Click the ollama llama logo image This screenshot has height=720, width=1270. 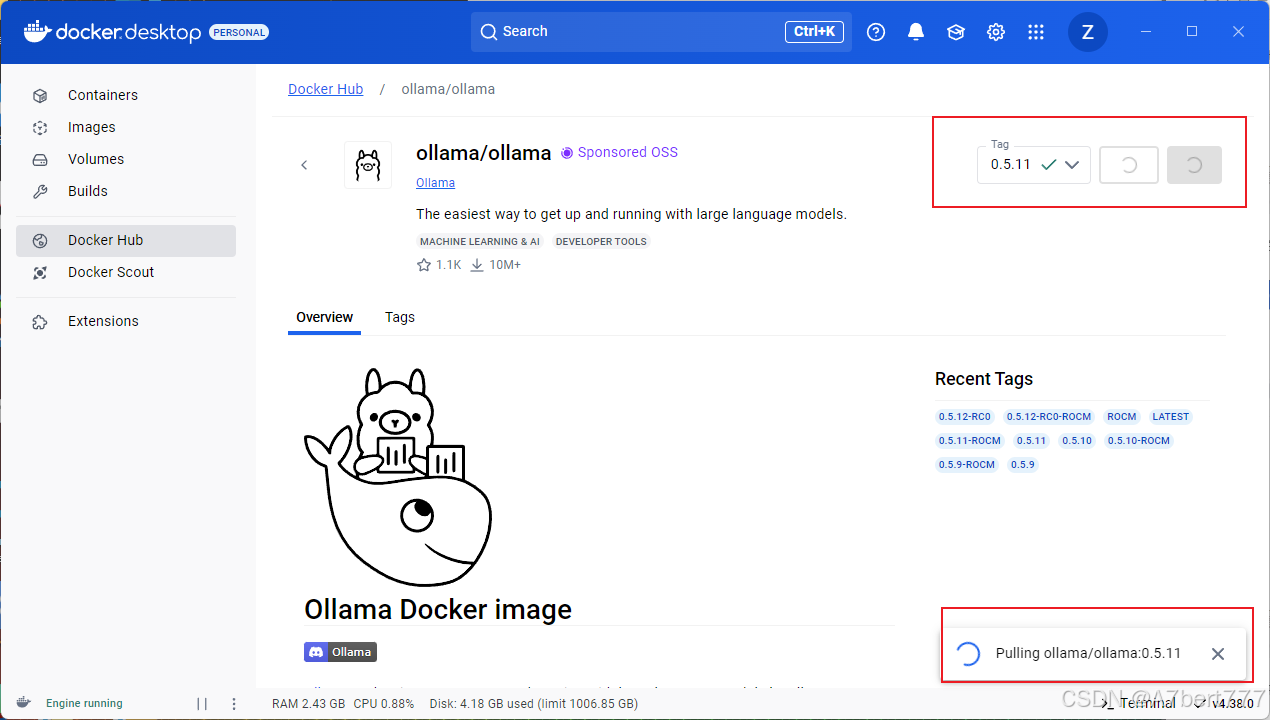click(368, 165)
